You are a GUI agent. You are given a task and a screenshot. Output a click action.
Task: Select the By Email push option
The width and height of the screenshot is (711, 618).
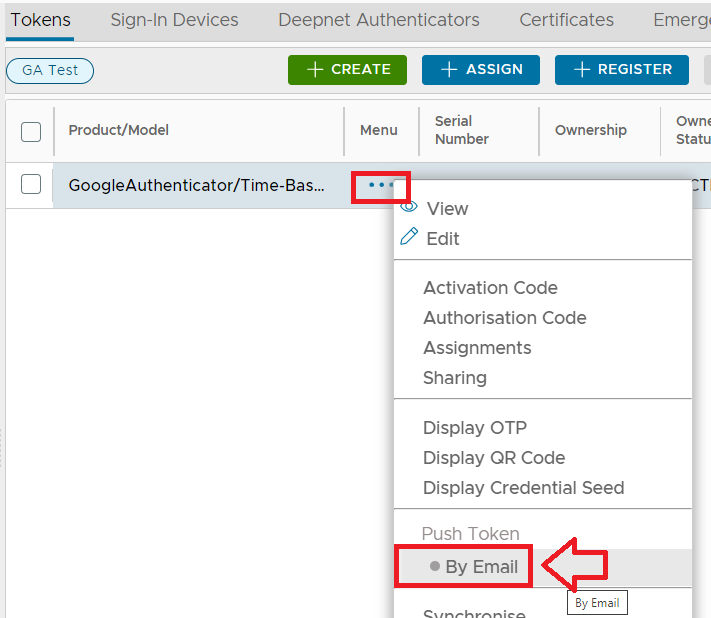pyautogui.click(x=481, y=567)
